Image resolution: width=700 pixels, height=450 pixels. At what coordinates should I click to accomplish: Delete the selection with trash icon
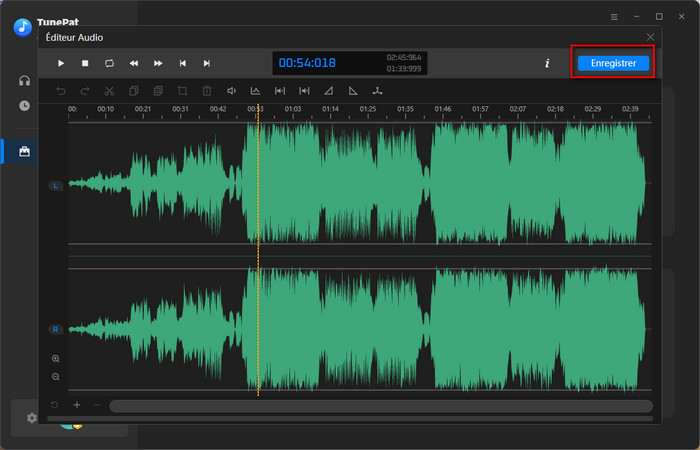(207, 91)
